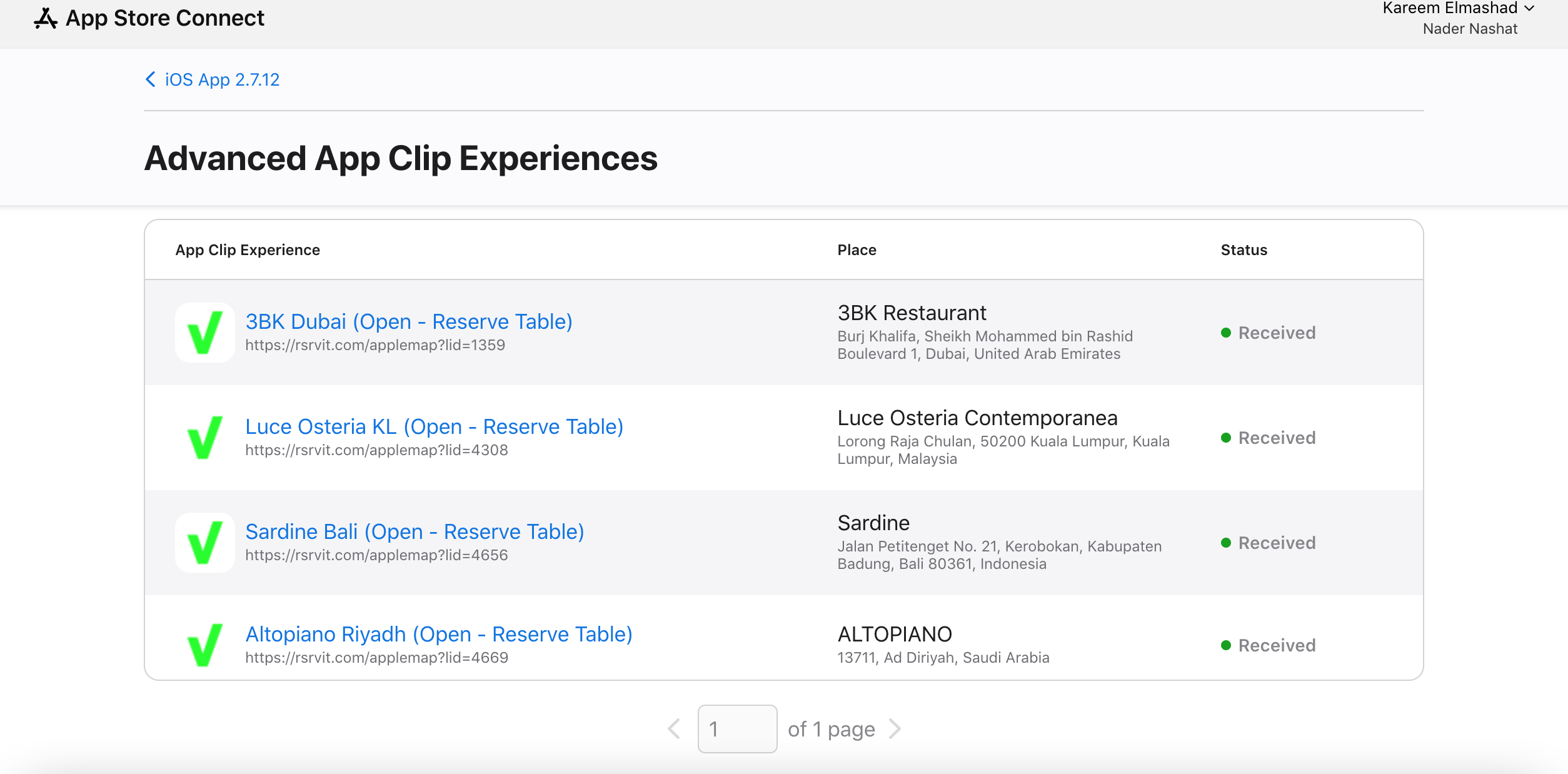Click the Received status for 3BK Dubai
The image size is (1568, 774).
tap(1269, 333)
